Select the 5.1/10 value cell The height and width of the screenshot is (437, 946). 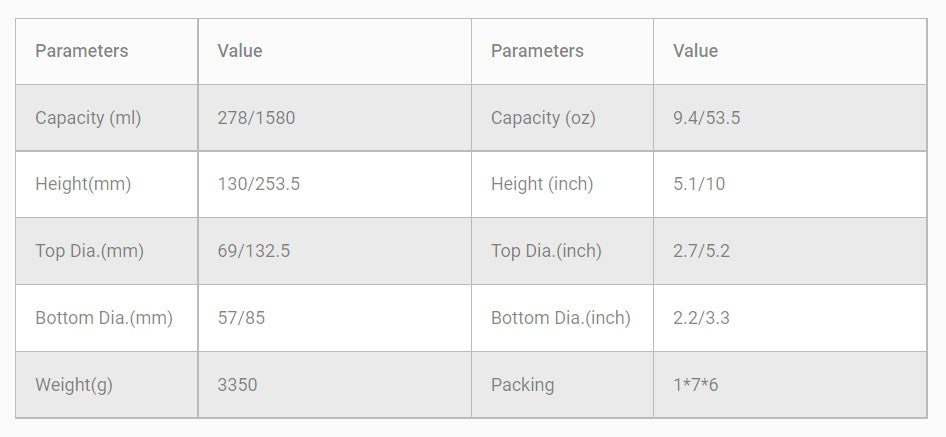pos(699,184)
